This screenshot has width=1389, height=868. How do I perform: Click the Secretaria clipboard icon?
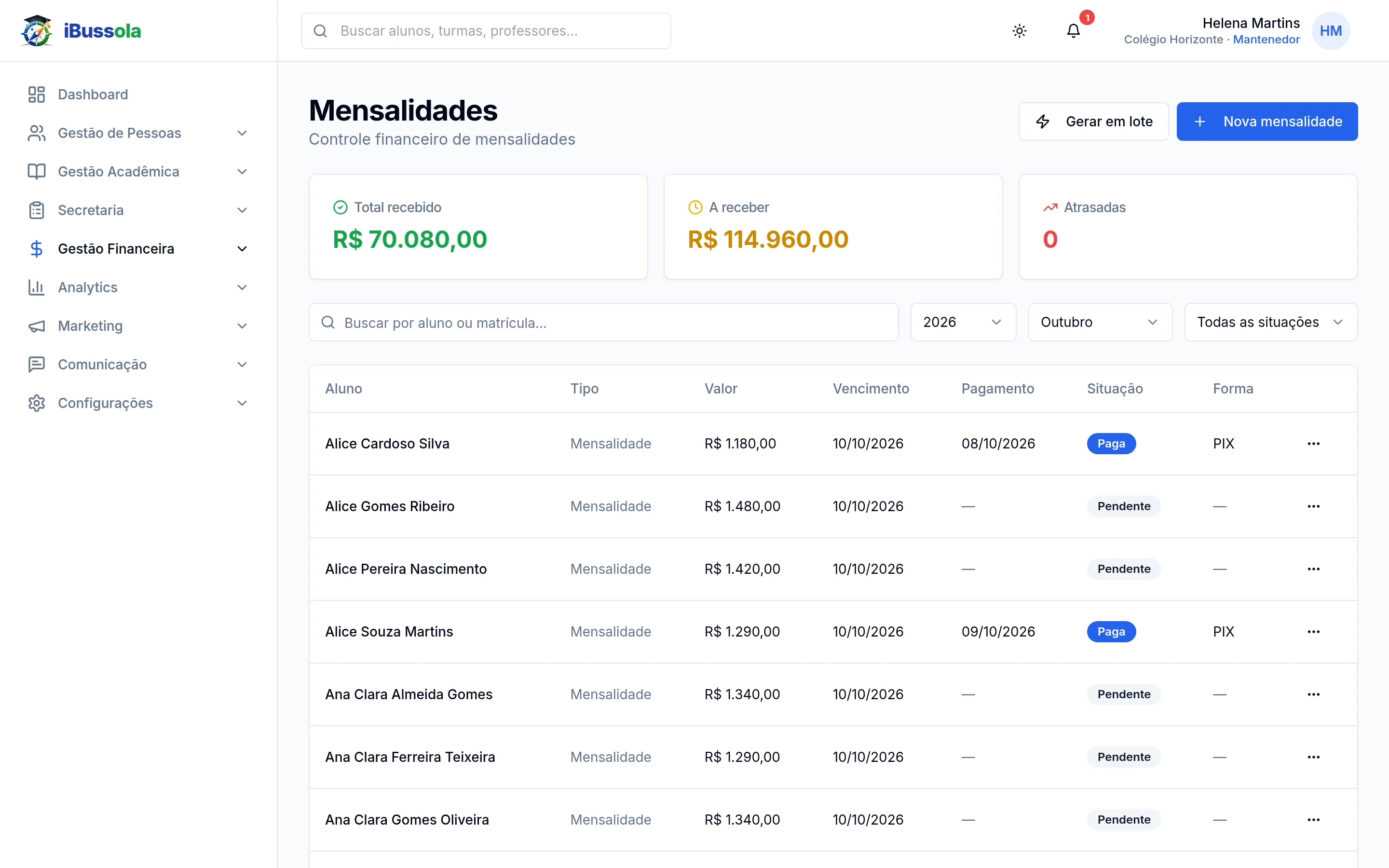pos(37,210)
